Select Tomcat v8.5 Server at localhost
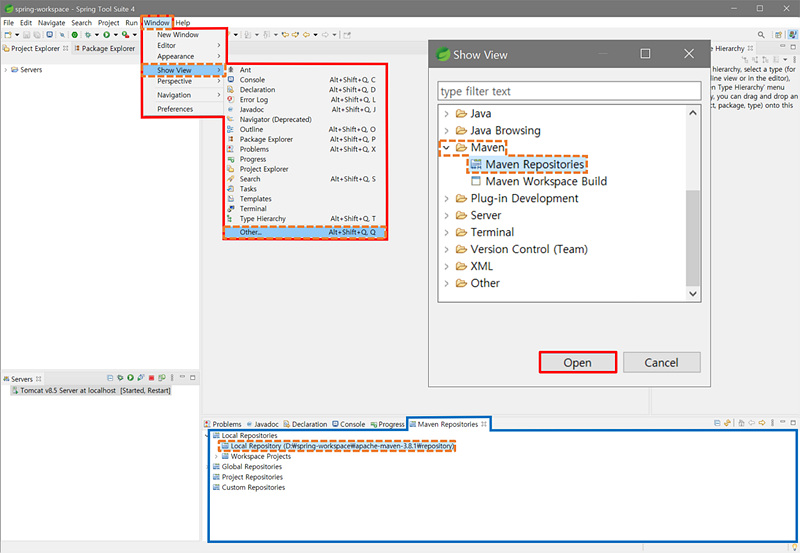 91,390
